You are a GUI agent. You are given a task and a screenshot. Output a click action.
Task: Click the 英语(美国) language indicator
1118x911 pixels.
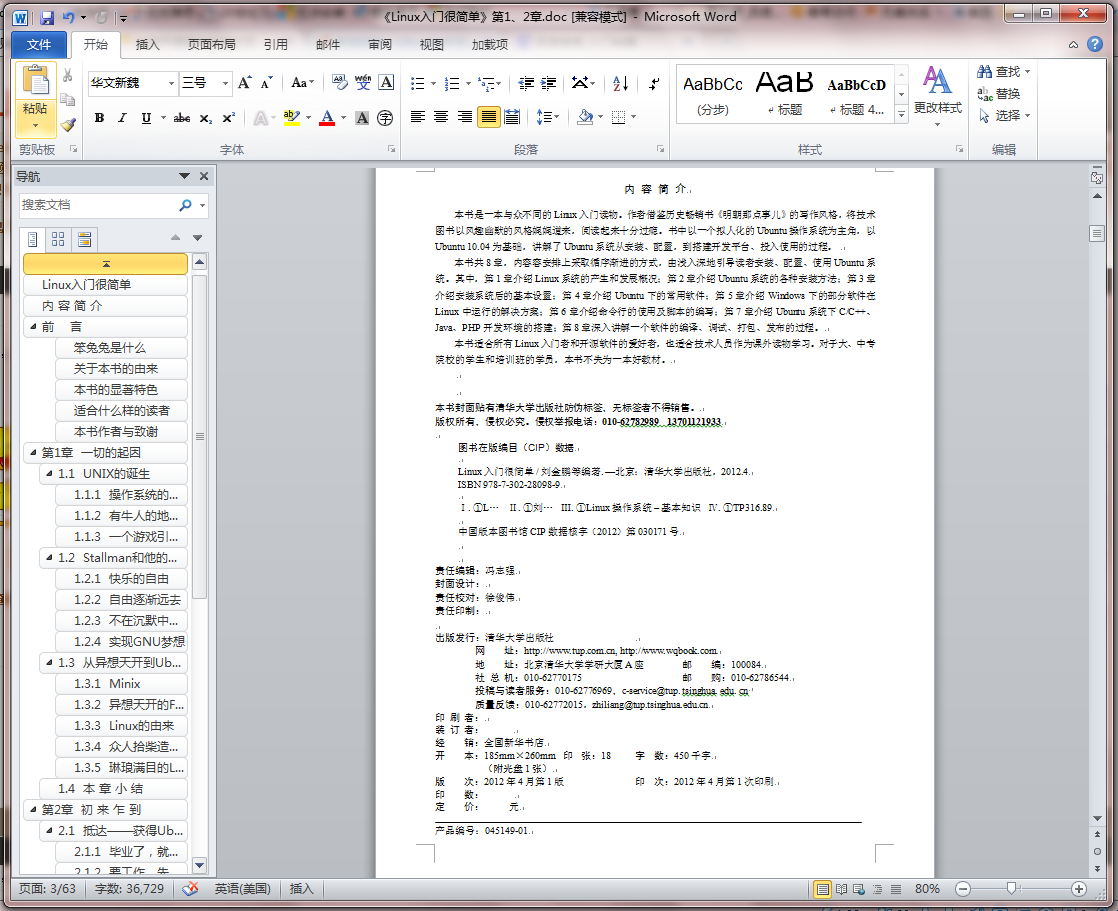tap(242, 889)
